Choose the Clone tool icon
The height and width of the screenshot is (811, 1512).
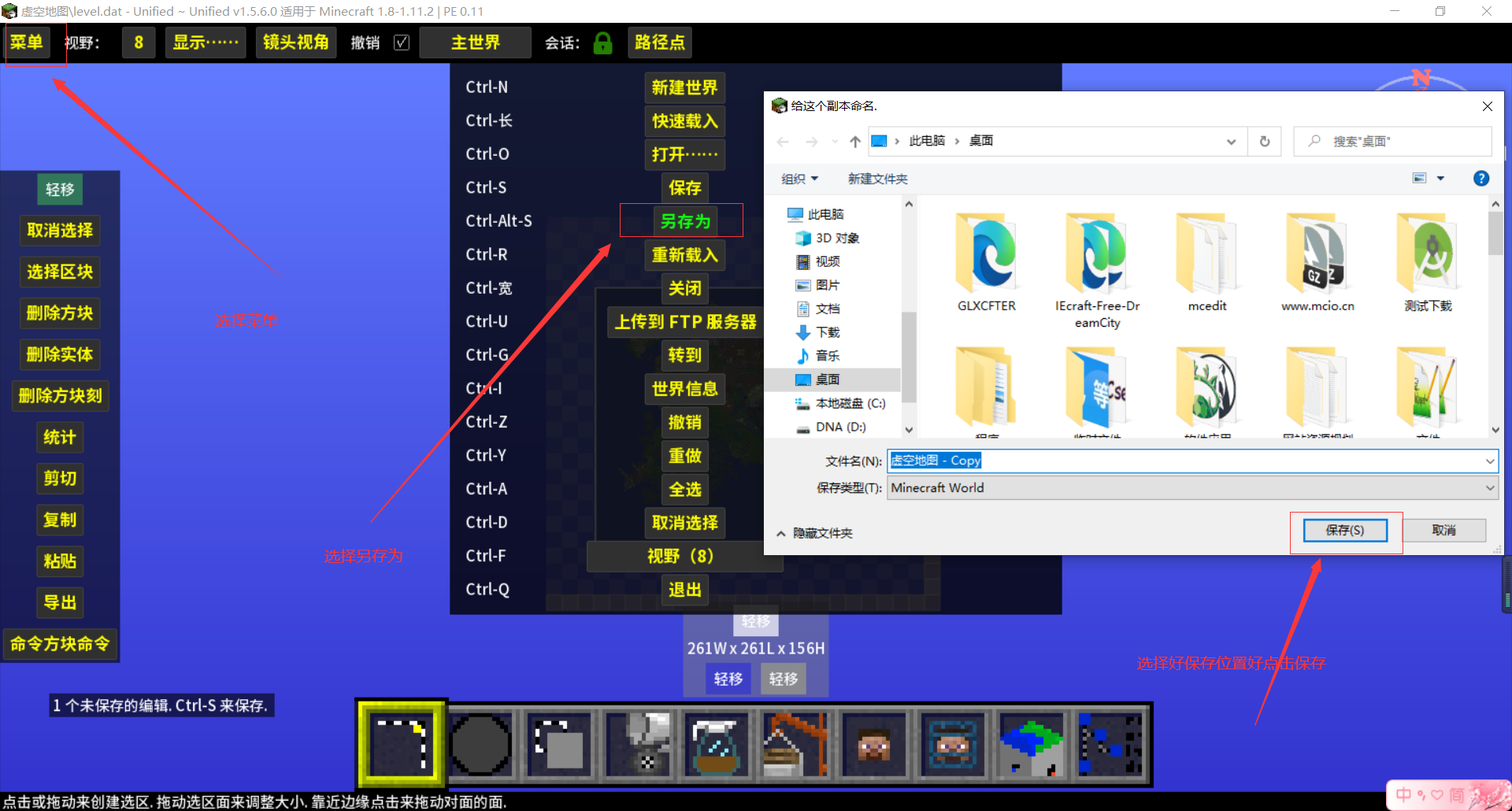point(558,744)
